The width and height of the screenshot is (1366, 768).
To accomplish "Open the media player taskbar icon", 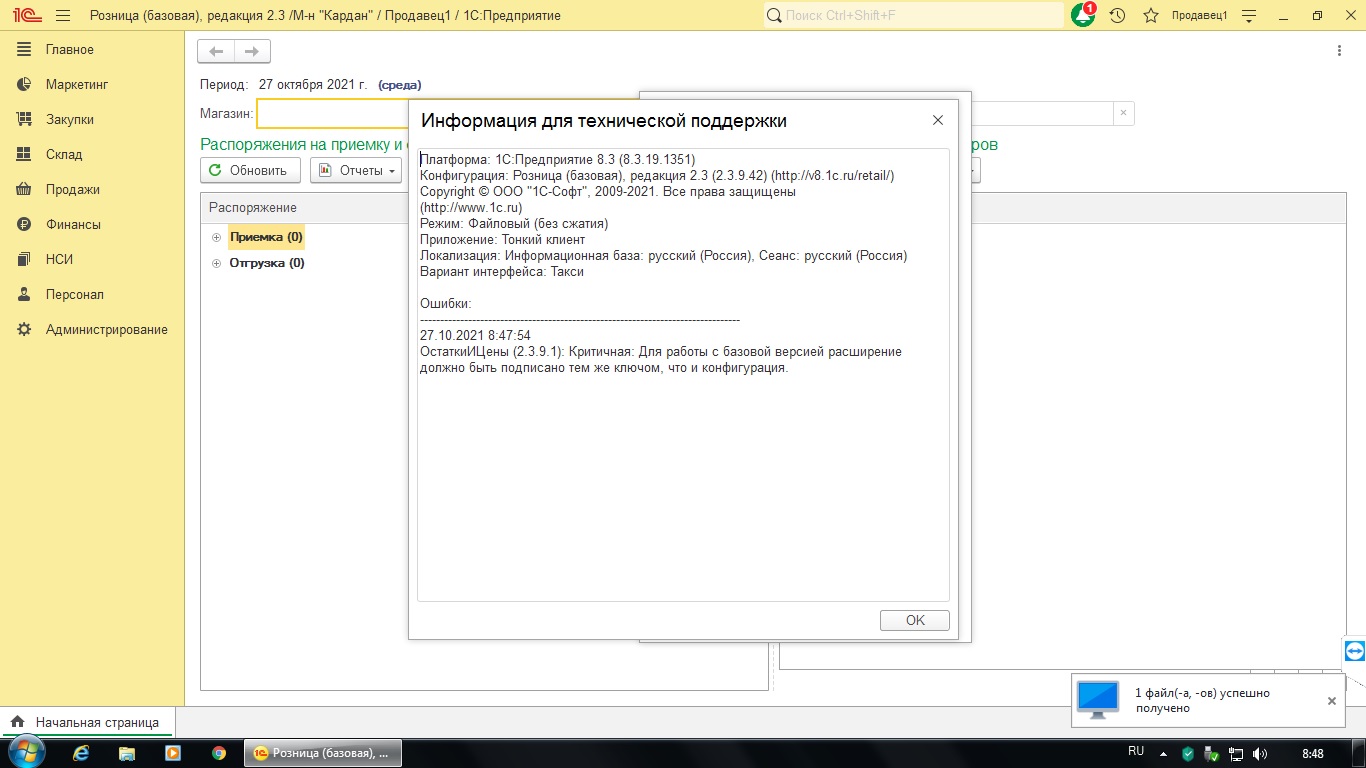I will point(173,753).
